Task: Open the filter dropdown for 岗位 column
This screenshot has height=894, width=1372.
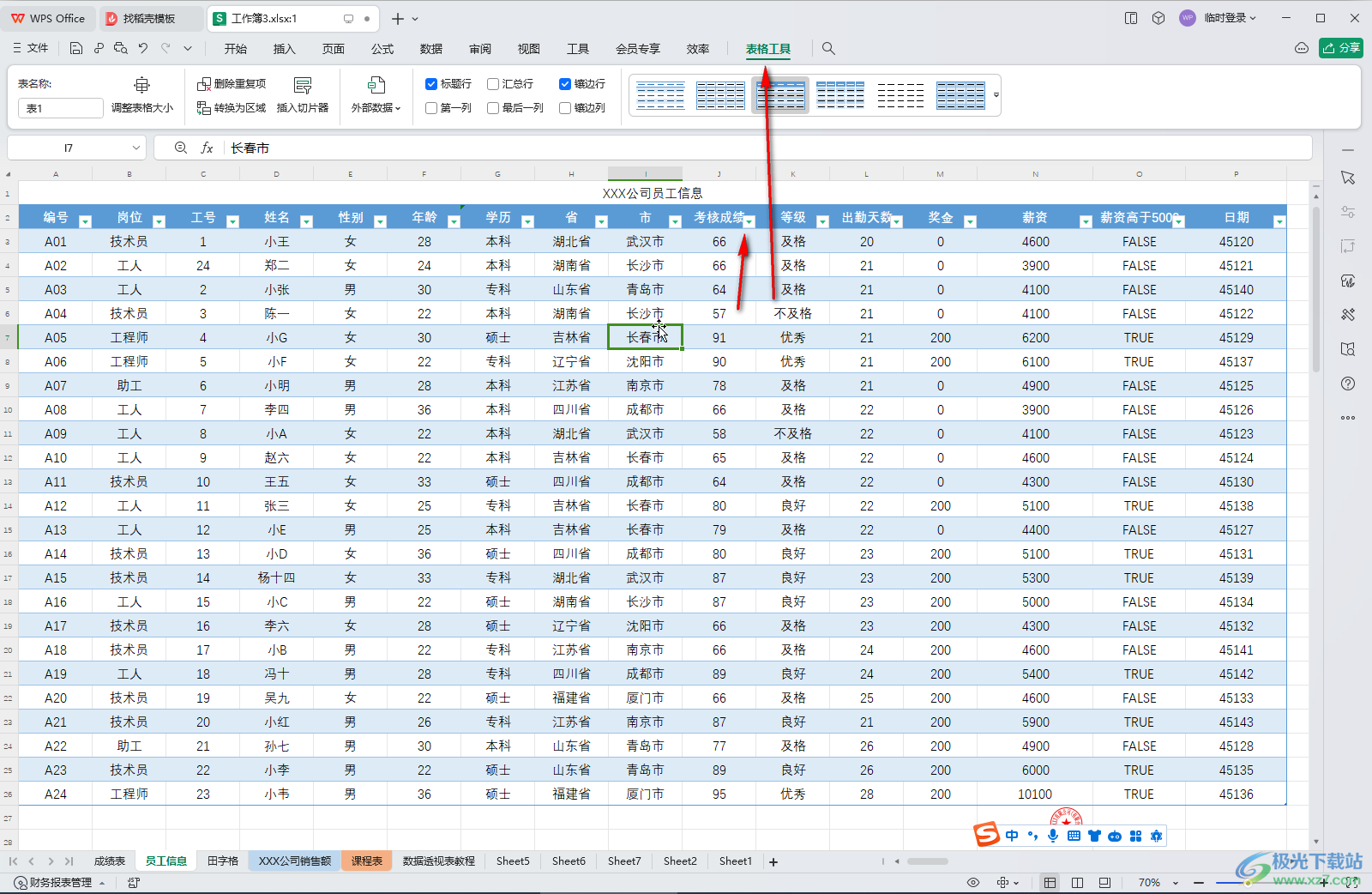Action: [x=159, y=221]
